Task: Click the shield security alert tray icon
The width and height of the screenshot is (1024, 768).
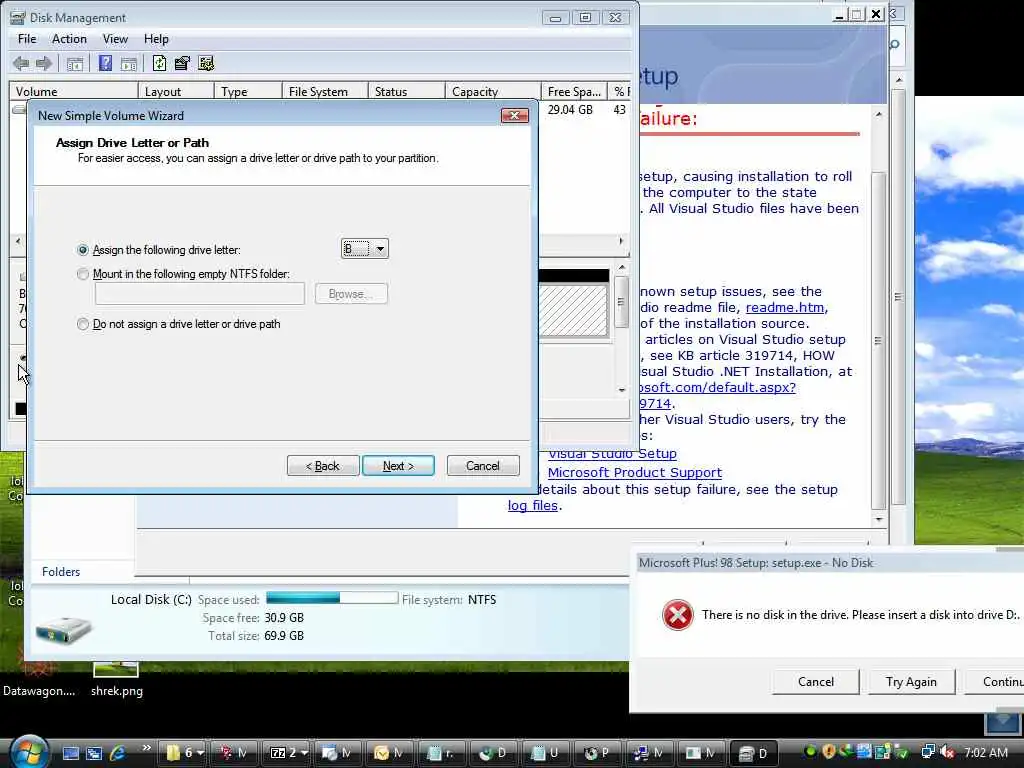Action: (x=829, y=752)
